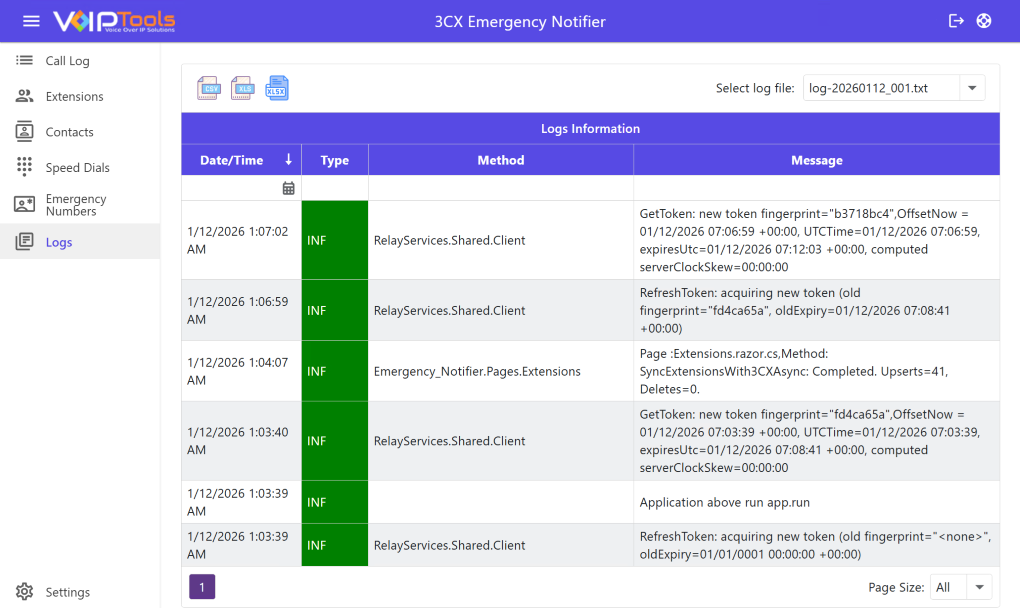Select Speed Dials menu item
This screenshot has height=608, width=1020.
(x=77, y=168)
